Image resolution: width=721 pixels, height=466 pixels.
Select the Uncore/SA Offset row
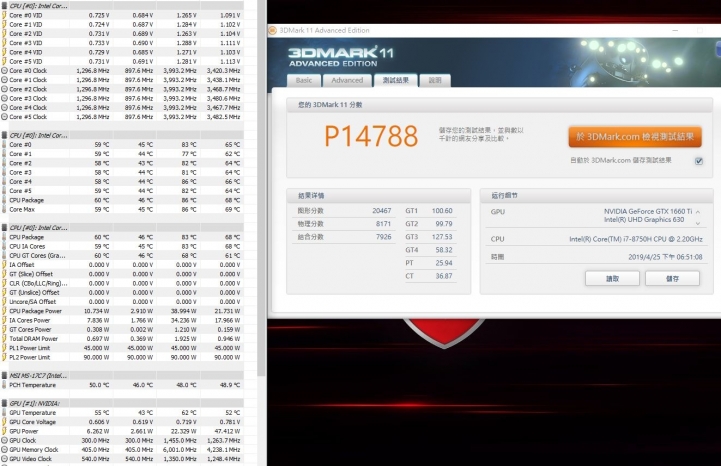(x=122, y=302)
